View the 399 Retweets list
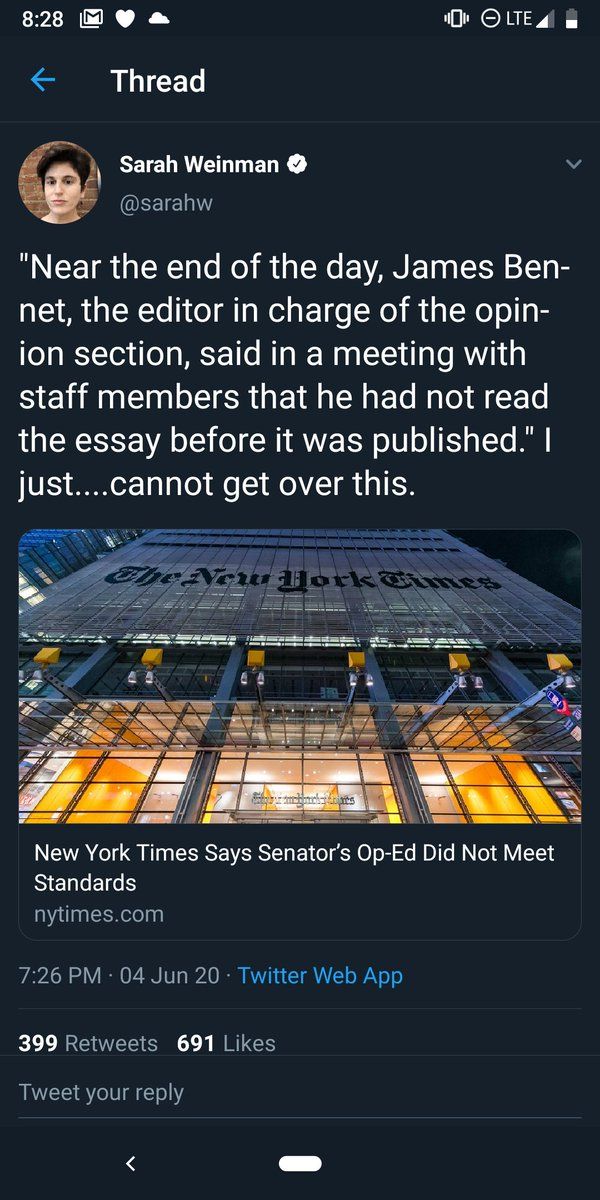 tap(88, 1043)
